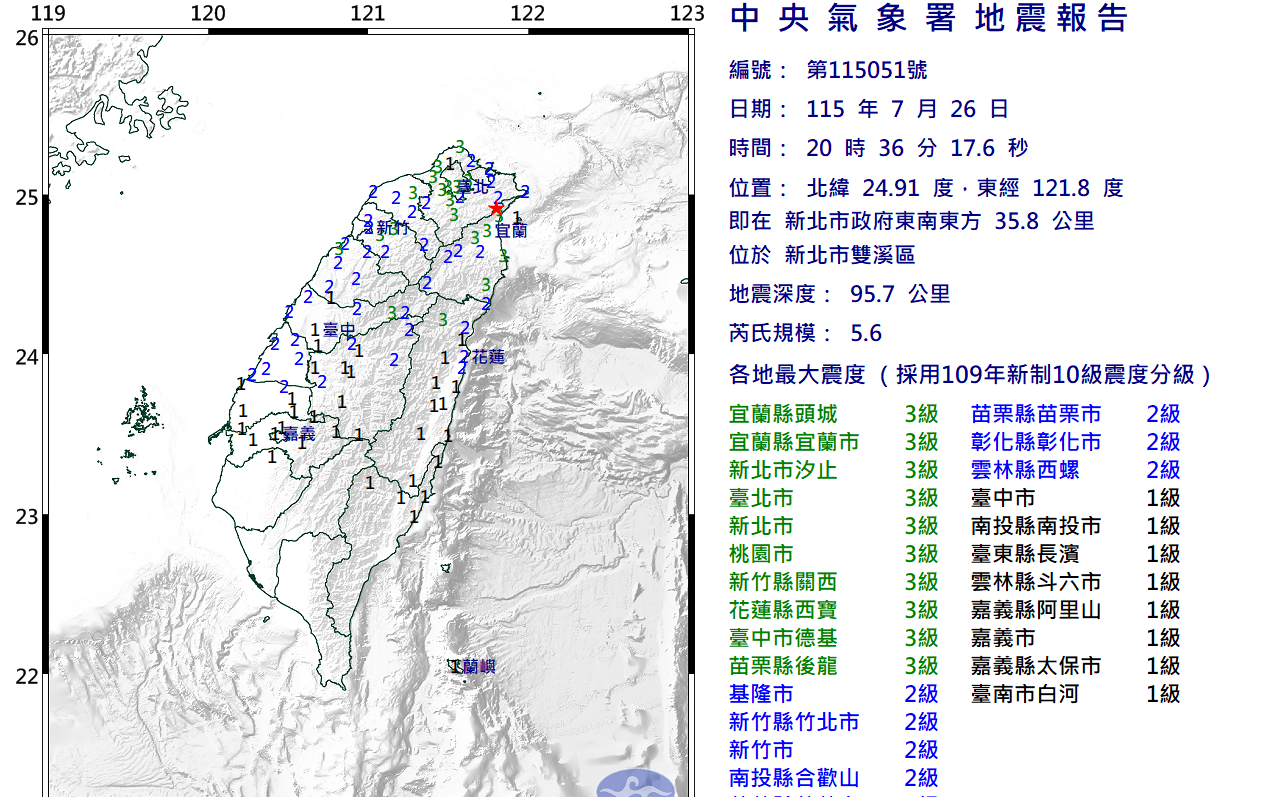Click the 嘉義縣太保市 intensity row
Viewport: 1280px width, 797px height.
[x=1076, y=666]
